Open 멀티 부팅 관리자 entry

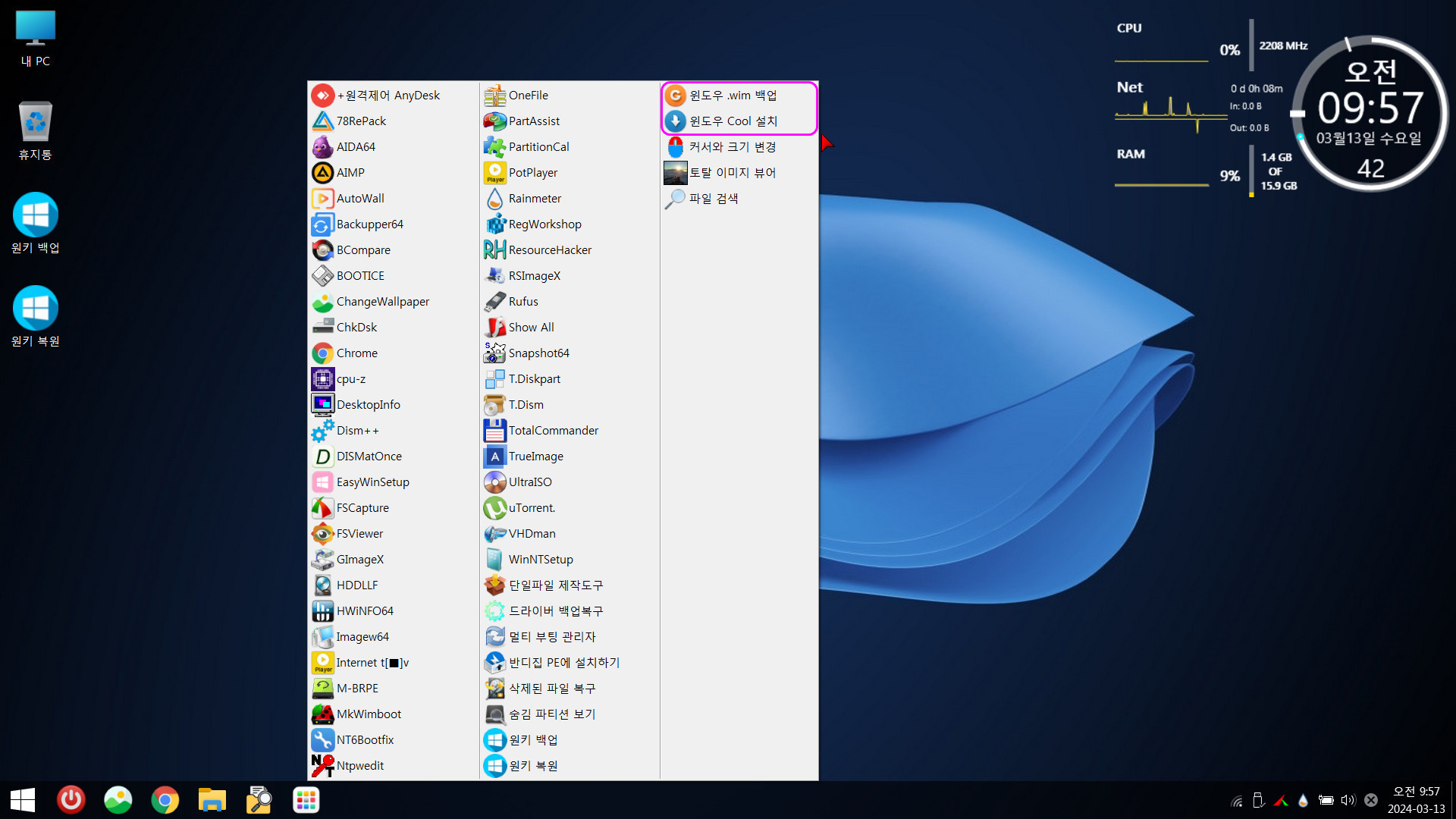(x=570, y=636)
